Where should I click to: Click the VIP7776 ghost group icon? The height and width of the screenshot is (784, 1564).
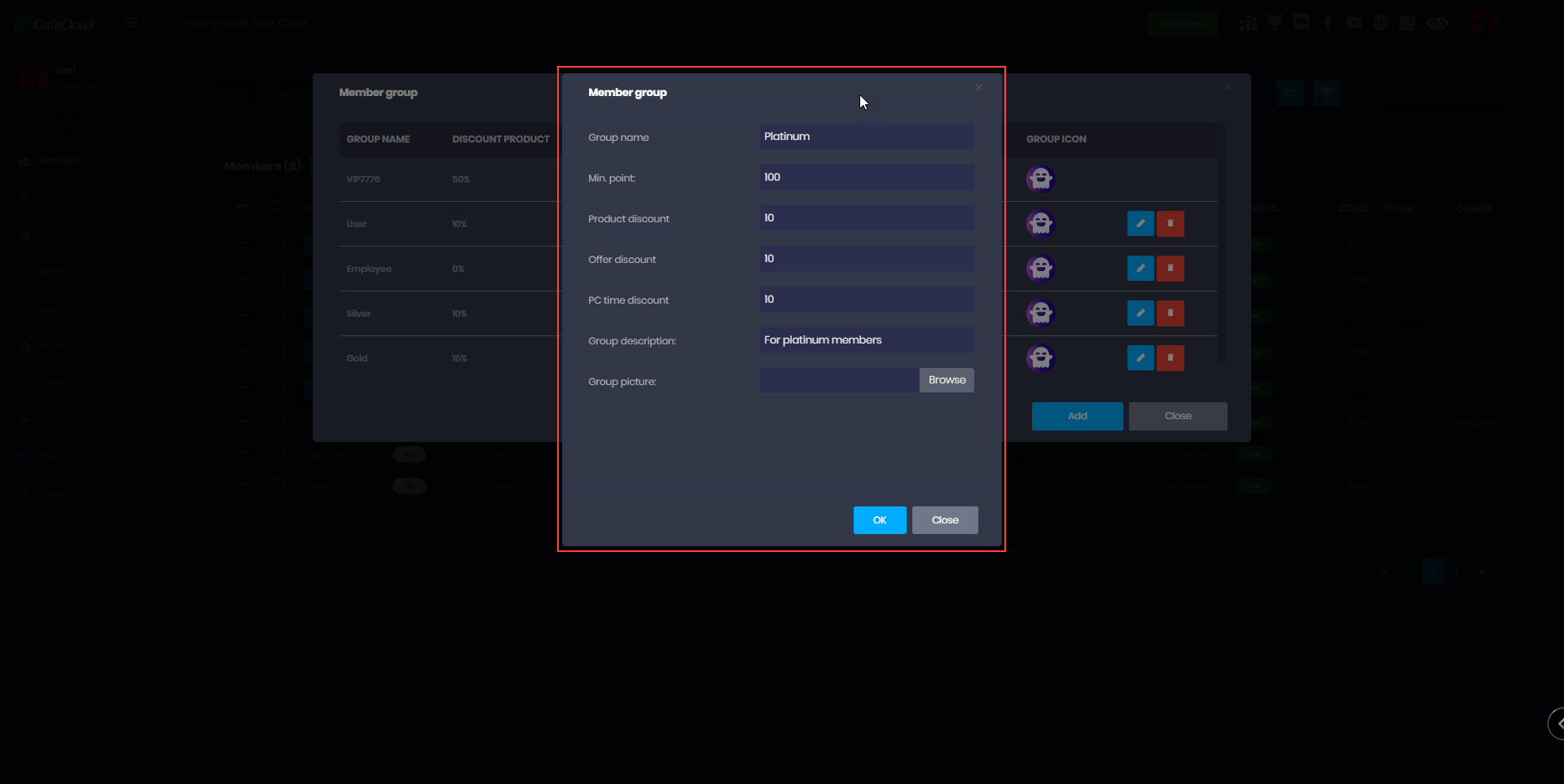click(1040, 178)
